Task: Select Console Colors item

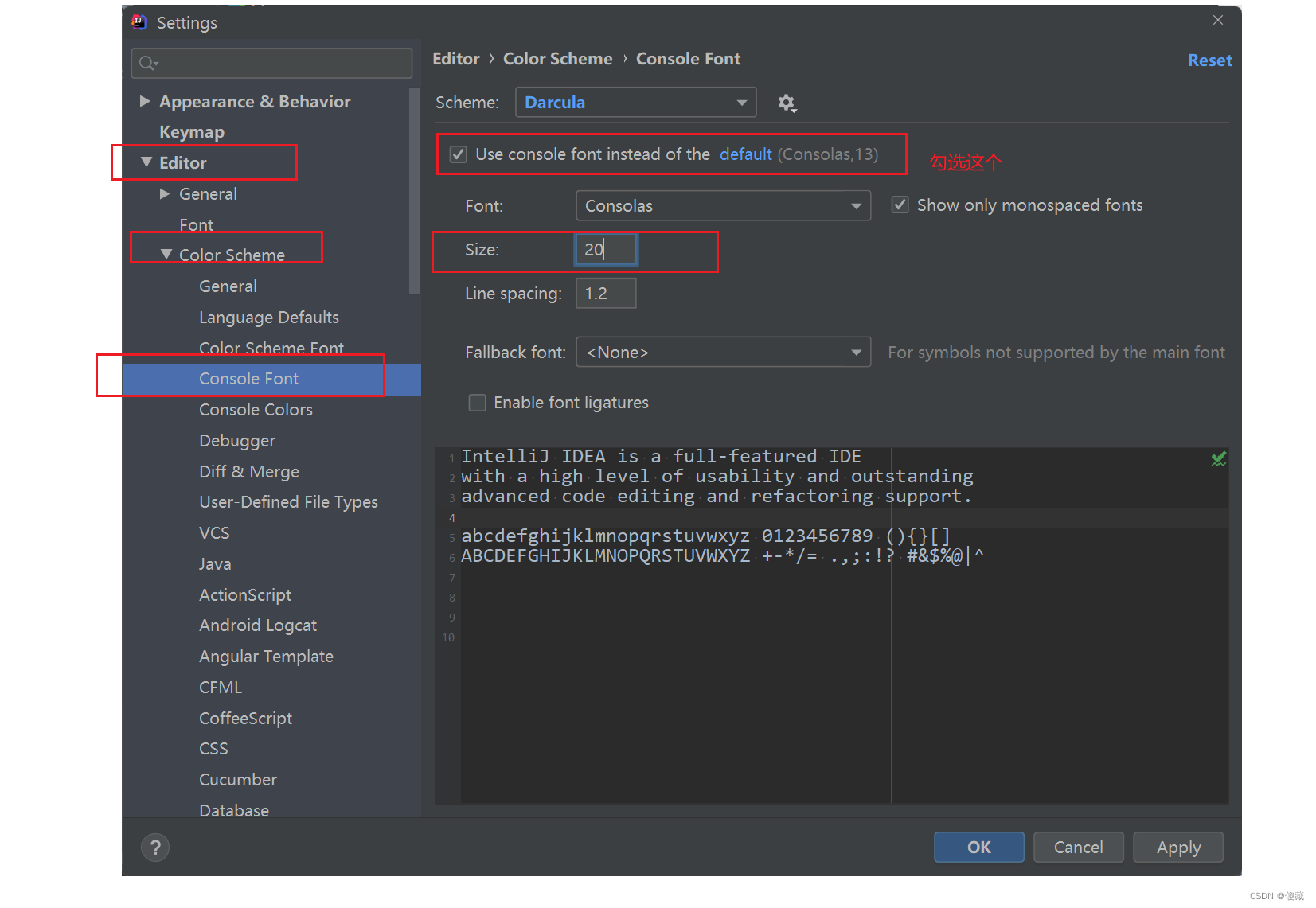Action: 256,410
